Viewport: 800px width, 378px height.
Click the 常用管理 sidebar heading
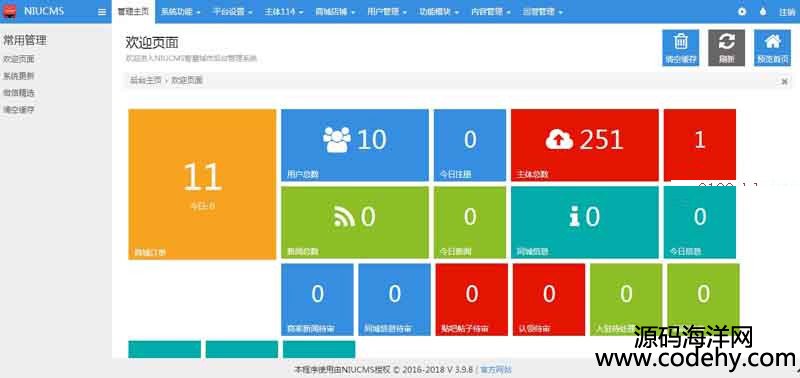click(x=24, y=41)
